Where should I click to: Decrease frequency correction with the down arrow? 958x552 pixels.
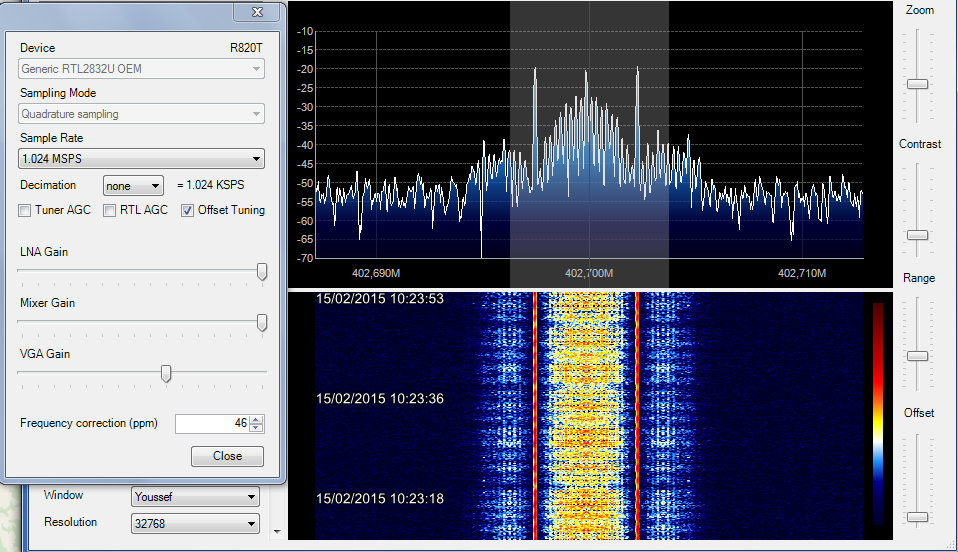point(257,429)
